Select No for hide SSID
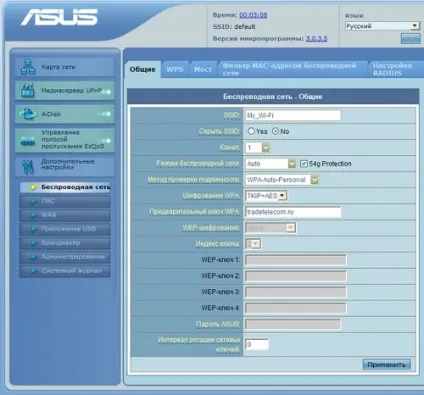This screenshot has height=395, width=424. click(x=275, y=131)
